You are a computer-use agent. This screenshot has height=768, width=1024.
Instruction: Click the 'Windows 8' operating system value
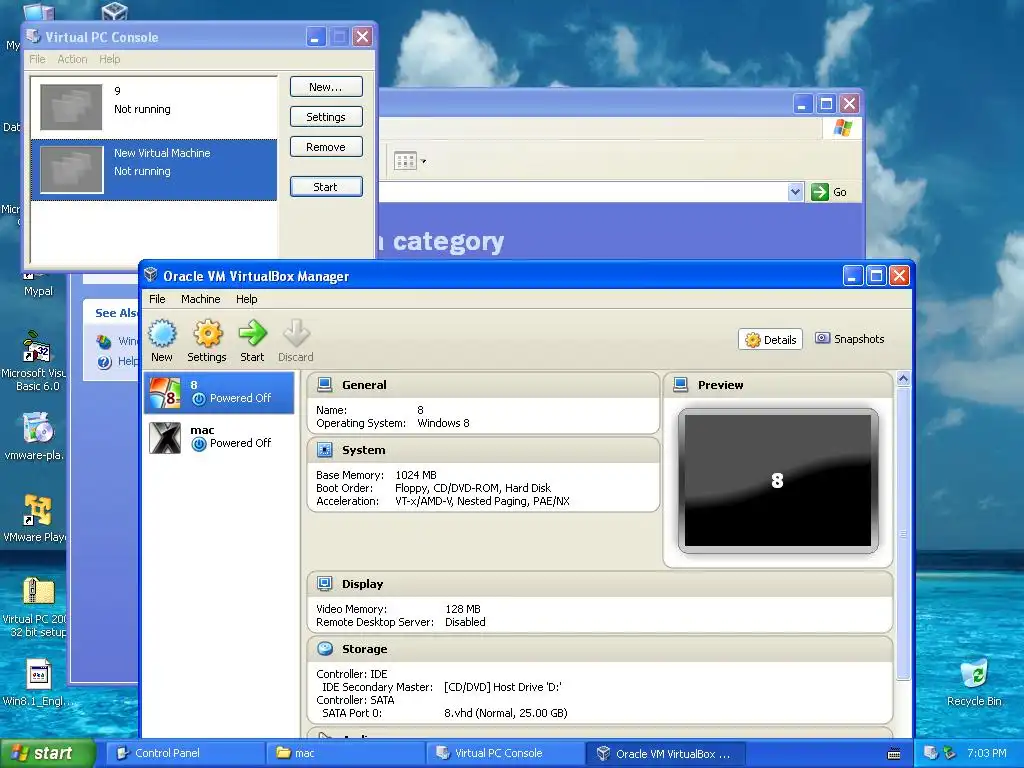click(x=443, y=423)
